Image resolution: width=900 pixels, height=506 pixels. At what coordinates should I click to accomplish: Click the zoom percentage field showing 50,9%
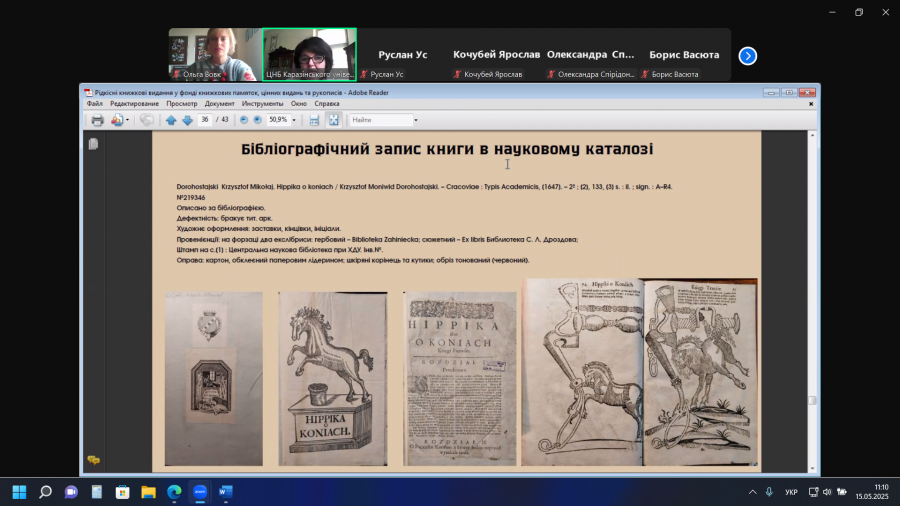pyautogui.click(x=278, y=120)
